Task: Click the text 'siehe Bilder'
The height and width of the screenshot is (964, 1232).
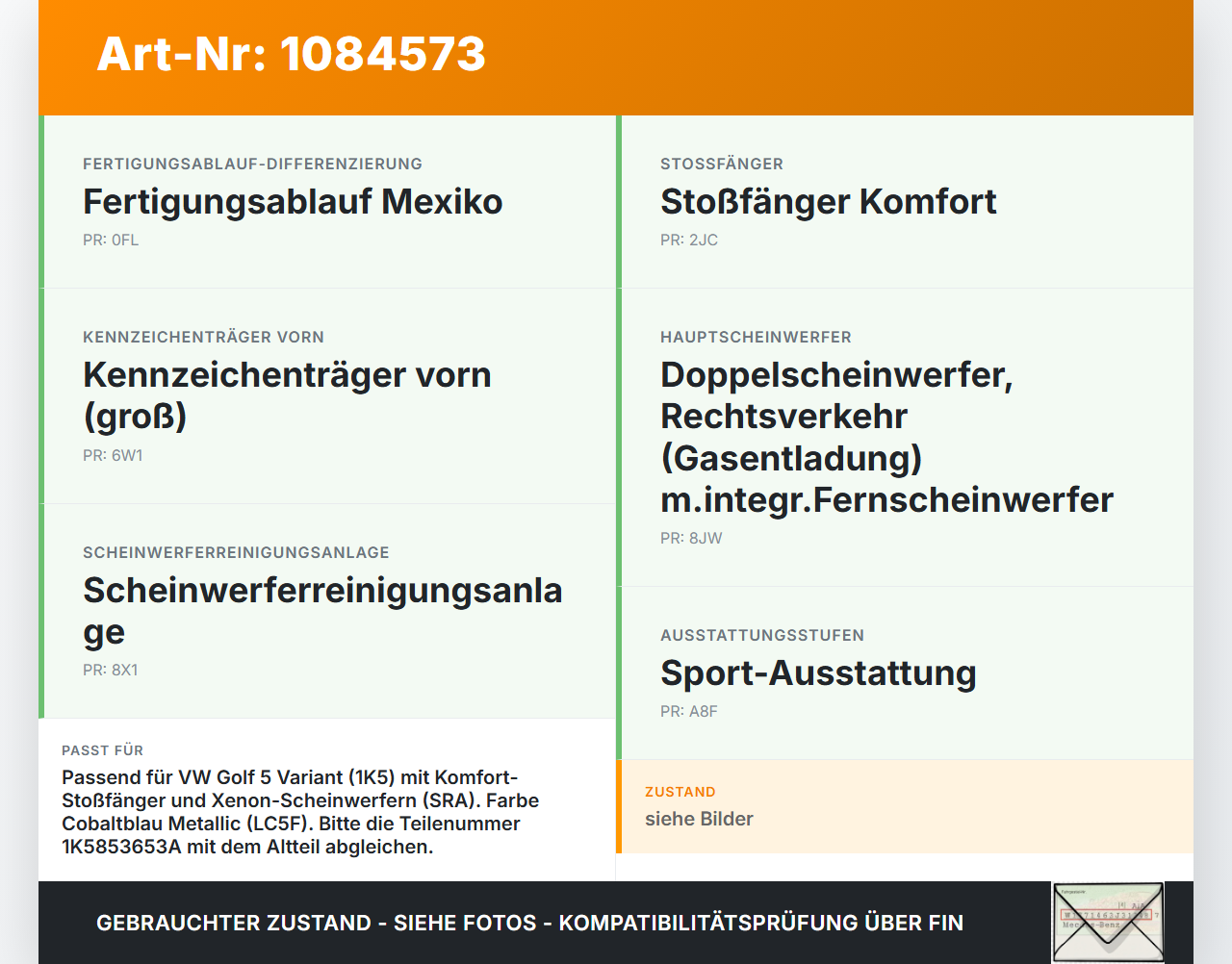Action: (699, 820)
